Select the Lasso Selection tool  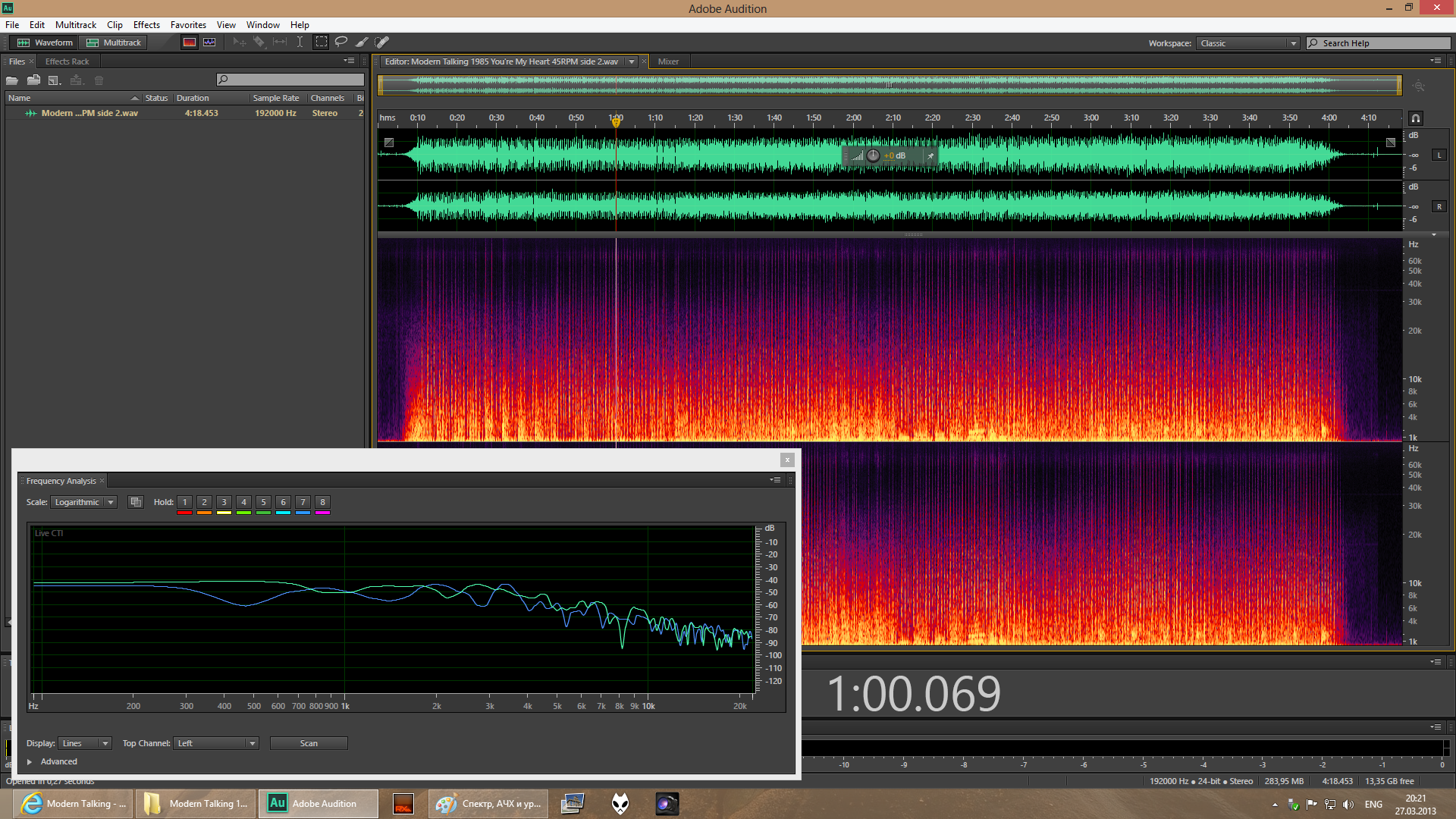tap(341, 42)
